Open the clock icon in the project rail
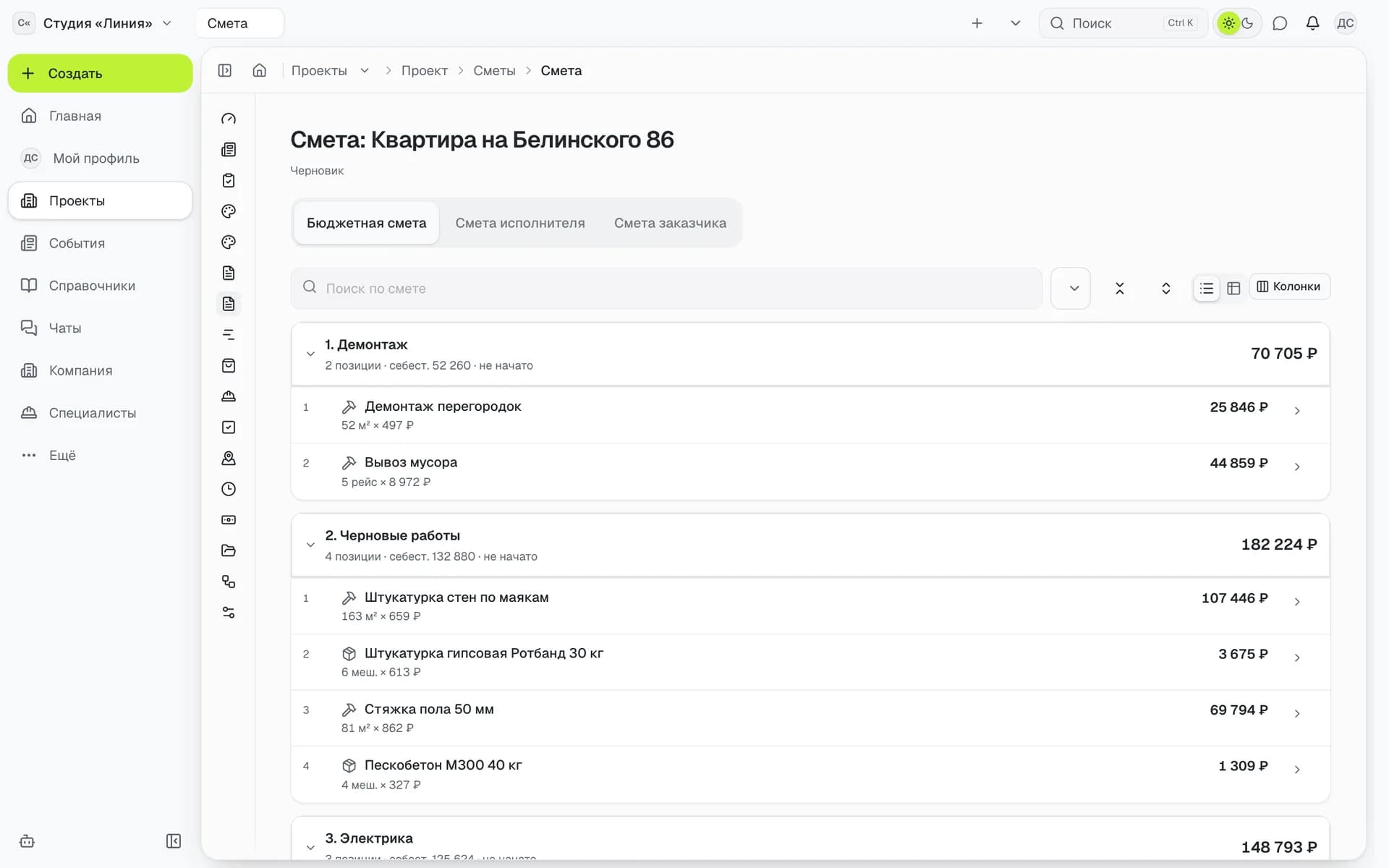Image resolution: width=1389 pixels, height=868 pixels. click(x=229, y=489)
